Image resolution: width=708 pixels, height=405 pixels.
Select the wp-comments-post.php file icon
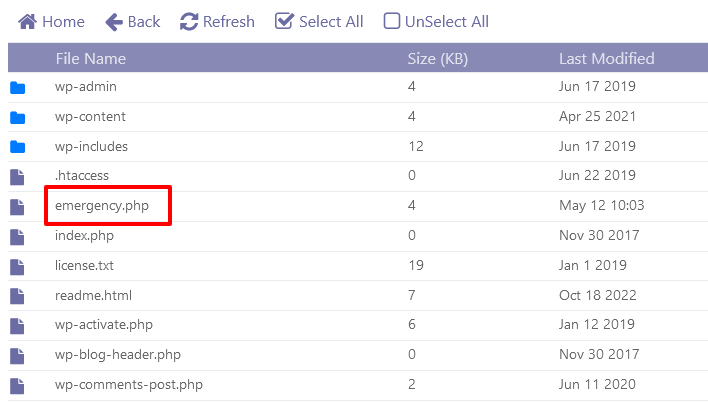click(x=17, y=386)
